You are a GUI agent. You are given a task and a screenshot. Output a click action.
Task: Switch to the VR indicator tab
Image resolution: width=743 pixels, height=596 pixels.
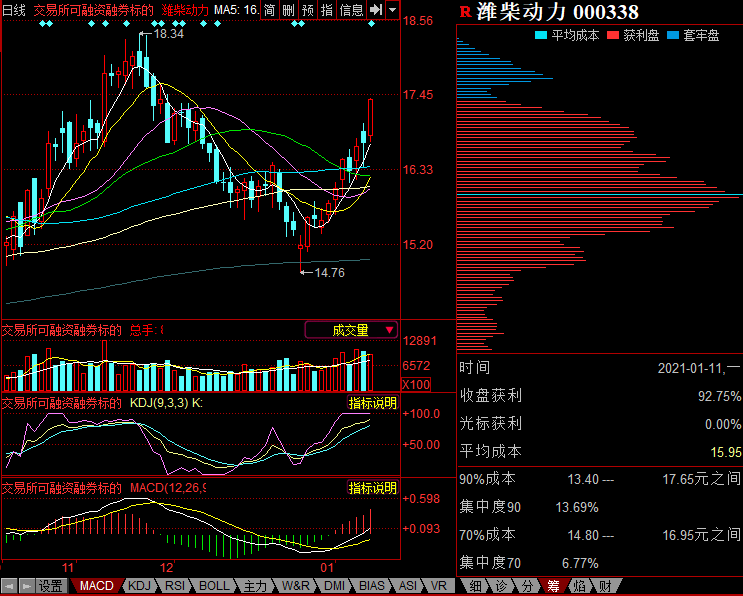pyautogui.click(x=439, y=586)
